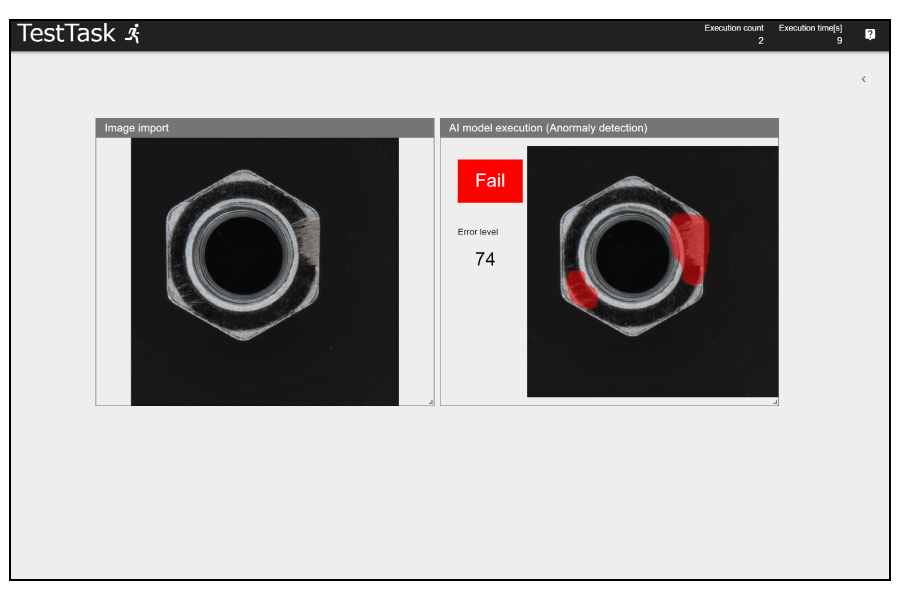900x600 pixels.
Task: Click the large red anomaly region on right
Action: (690, 246)
